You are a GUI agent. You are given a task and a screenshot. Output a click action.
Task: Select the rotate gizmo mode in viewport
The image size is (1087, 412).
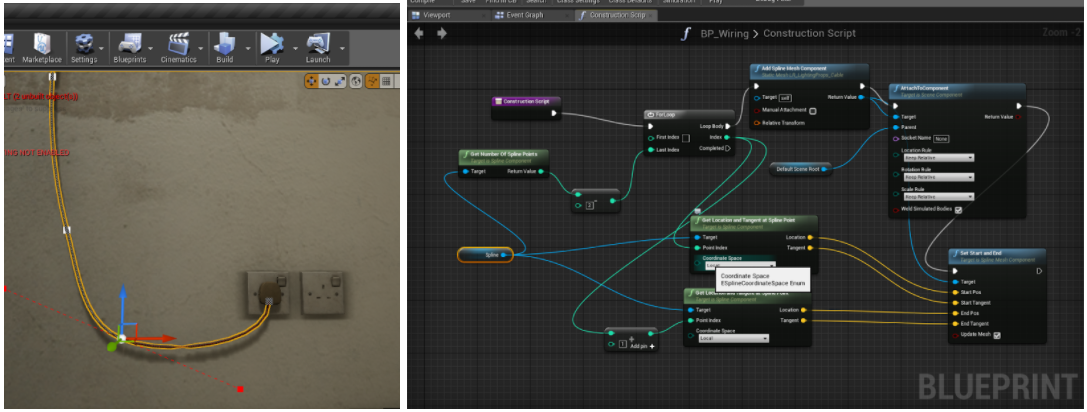[326, 82]
